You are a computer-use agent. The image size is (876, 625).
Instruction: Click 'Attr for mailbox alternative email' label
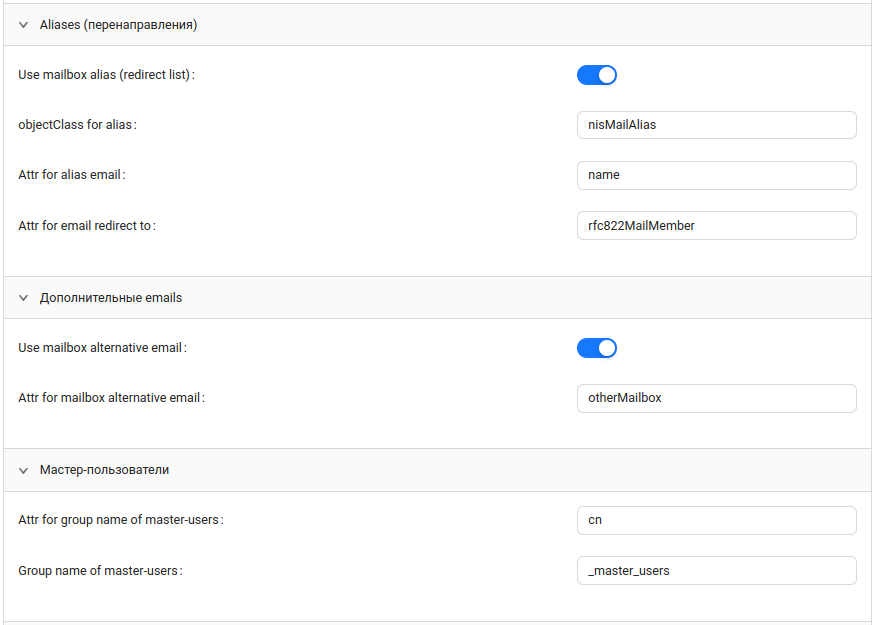(111, 398)
